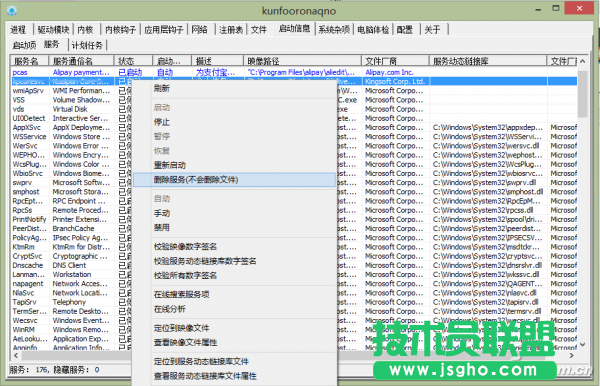Image resolution: width=600 pixels, height=386 pixels.
Task: Click the 文件厂商 column header
Action: [x=395, y=61]
